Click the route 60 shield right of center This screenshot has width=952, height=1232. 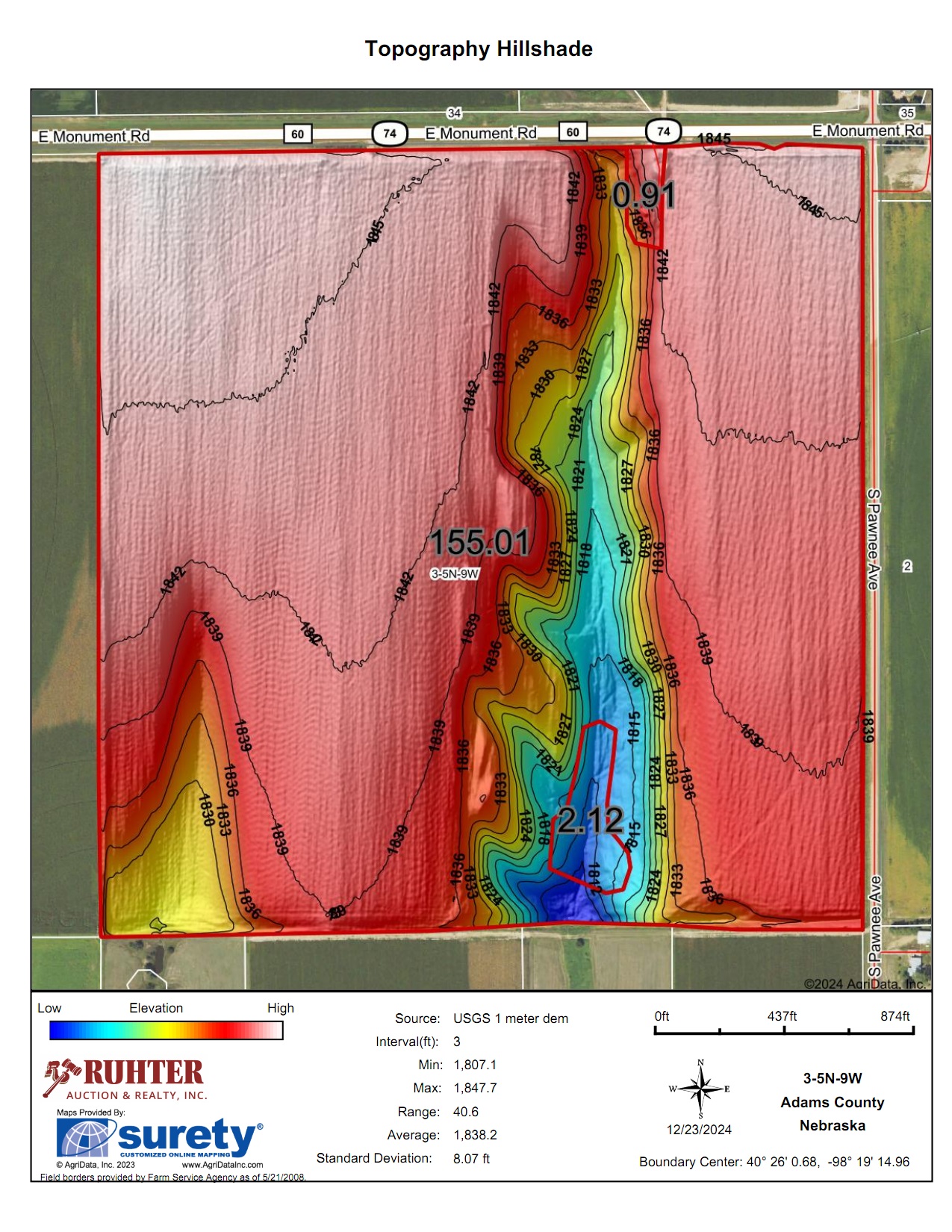(x=573, y=132)
